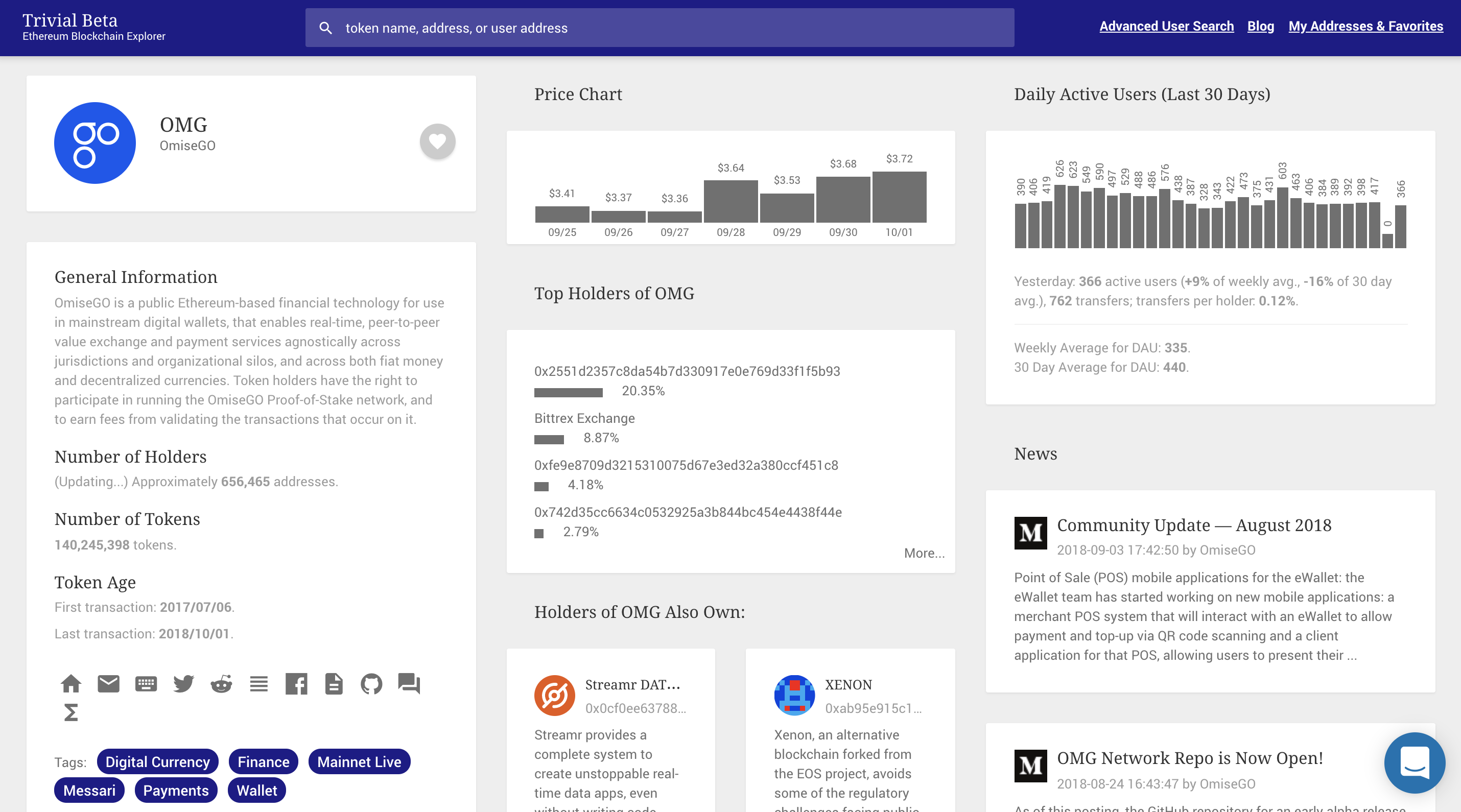Click the 09/29 price bar showing $3.53

pyautogui.click(x=787, y=208)
